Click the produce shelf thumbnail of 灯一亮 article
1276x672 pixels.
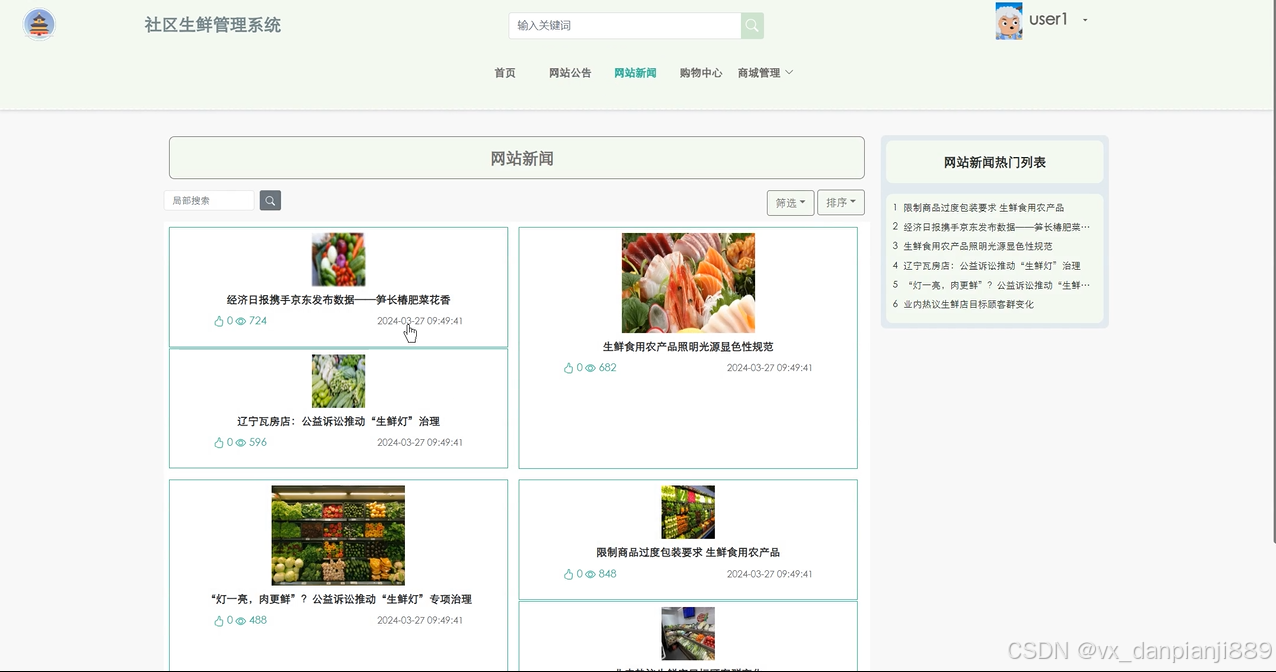(x=338, y=535)
